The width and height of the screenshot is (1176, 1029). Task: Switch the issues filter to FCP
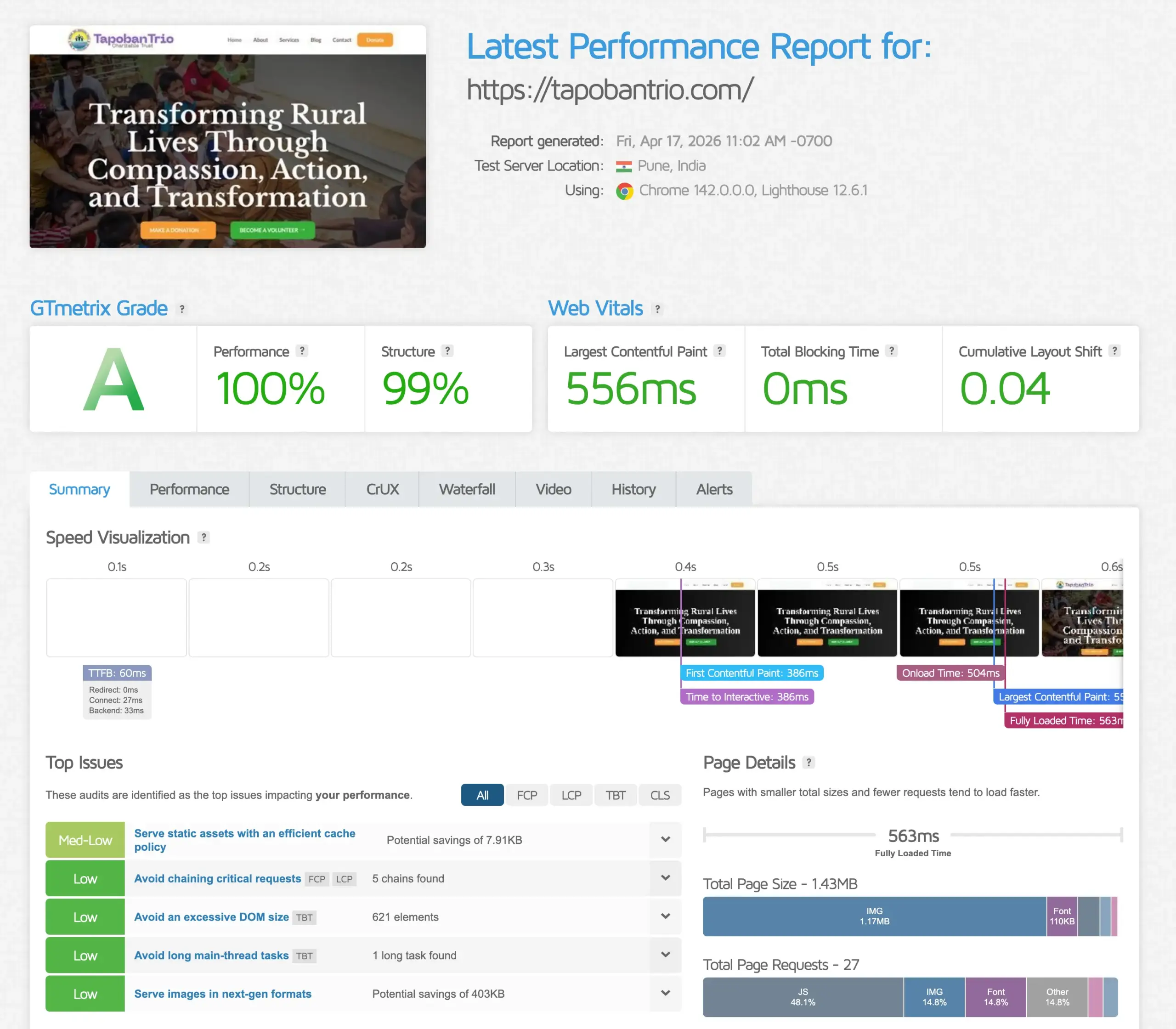[526, 795]
